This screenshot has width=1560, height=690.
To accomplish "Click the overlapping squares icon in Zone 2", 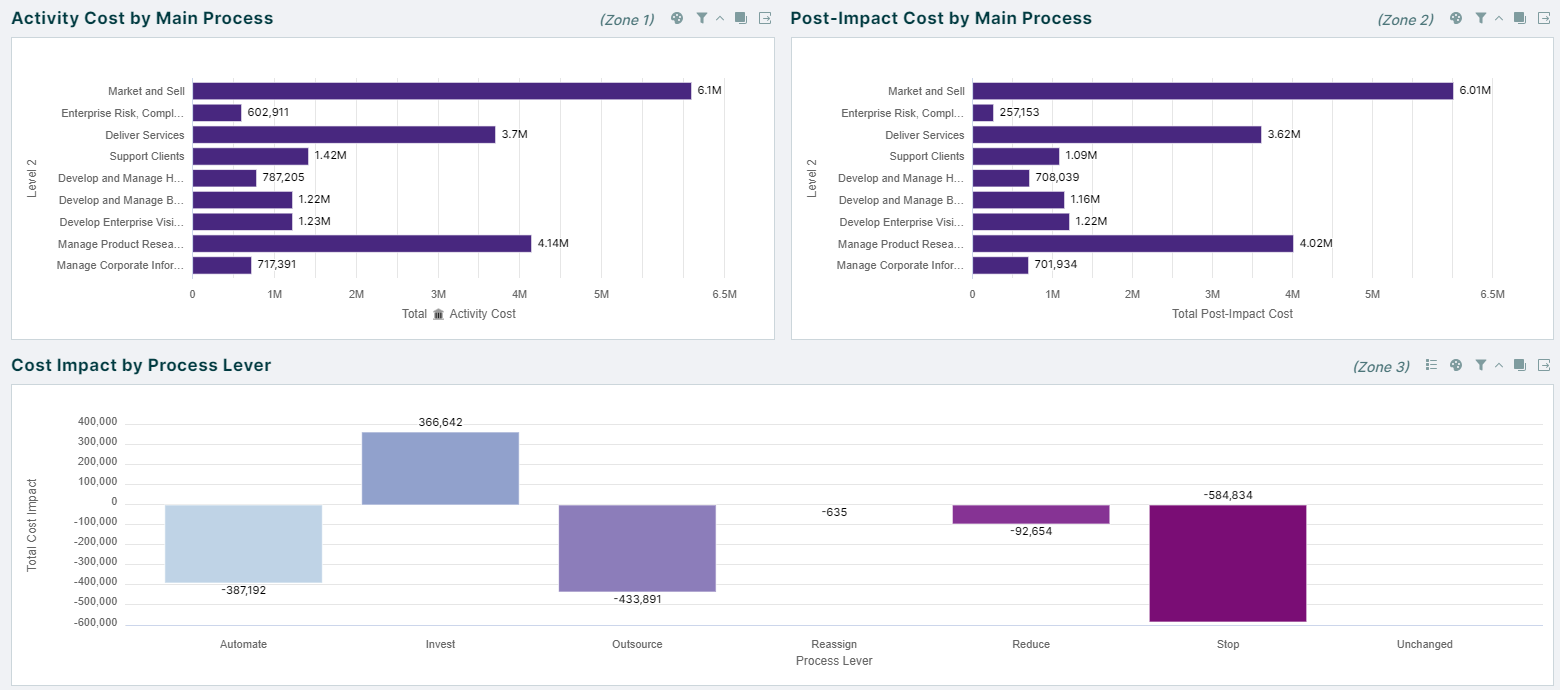I will [1519, 18].
